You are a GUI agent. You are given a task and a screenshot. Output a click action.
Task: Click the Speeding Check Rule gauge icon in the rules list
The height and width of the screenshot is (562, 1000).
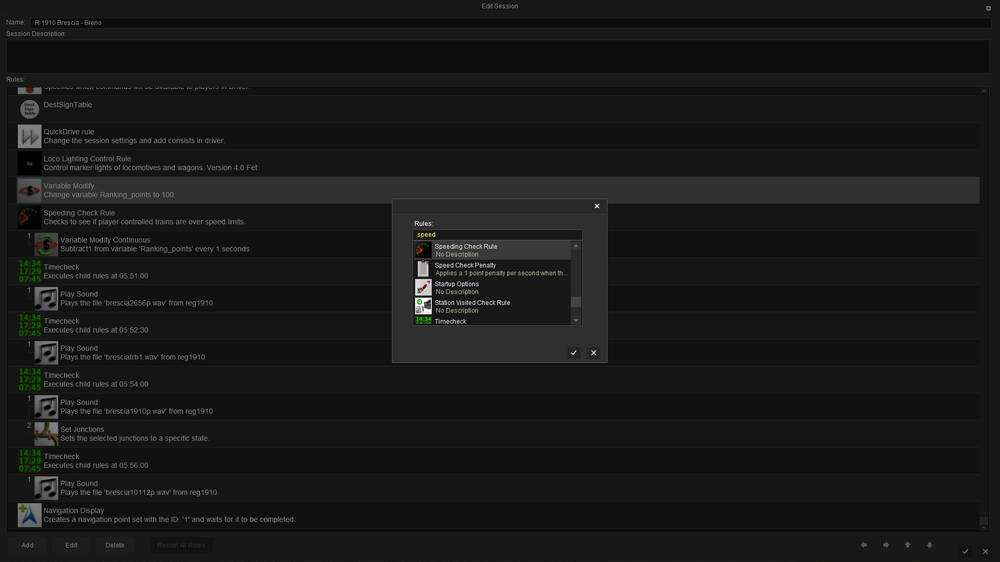point(29,218)
